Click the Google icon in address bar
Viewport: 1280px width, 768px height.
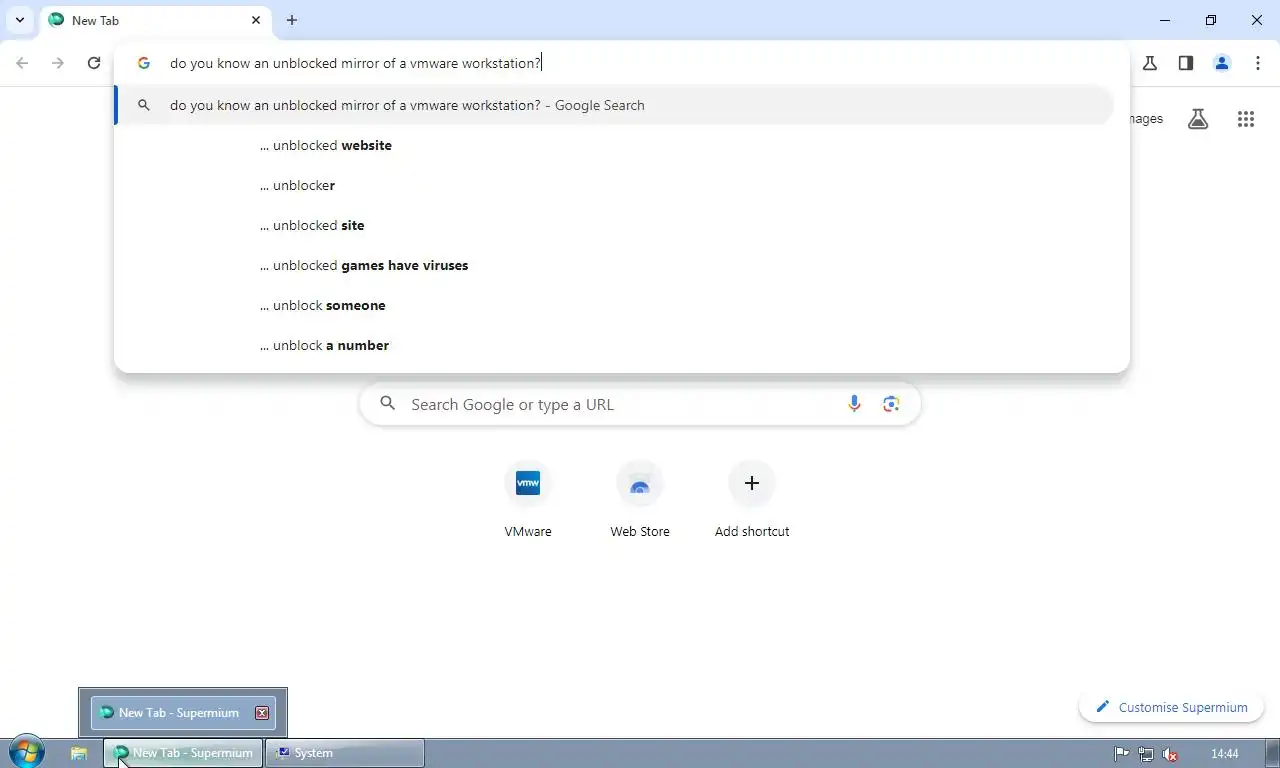coord(144,63)
